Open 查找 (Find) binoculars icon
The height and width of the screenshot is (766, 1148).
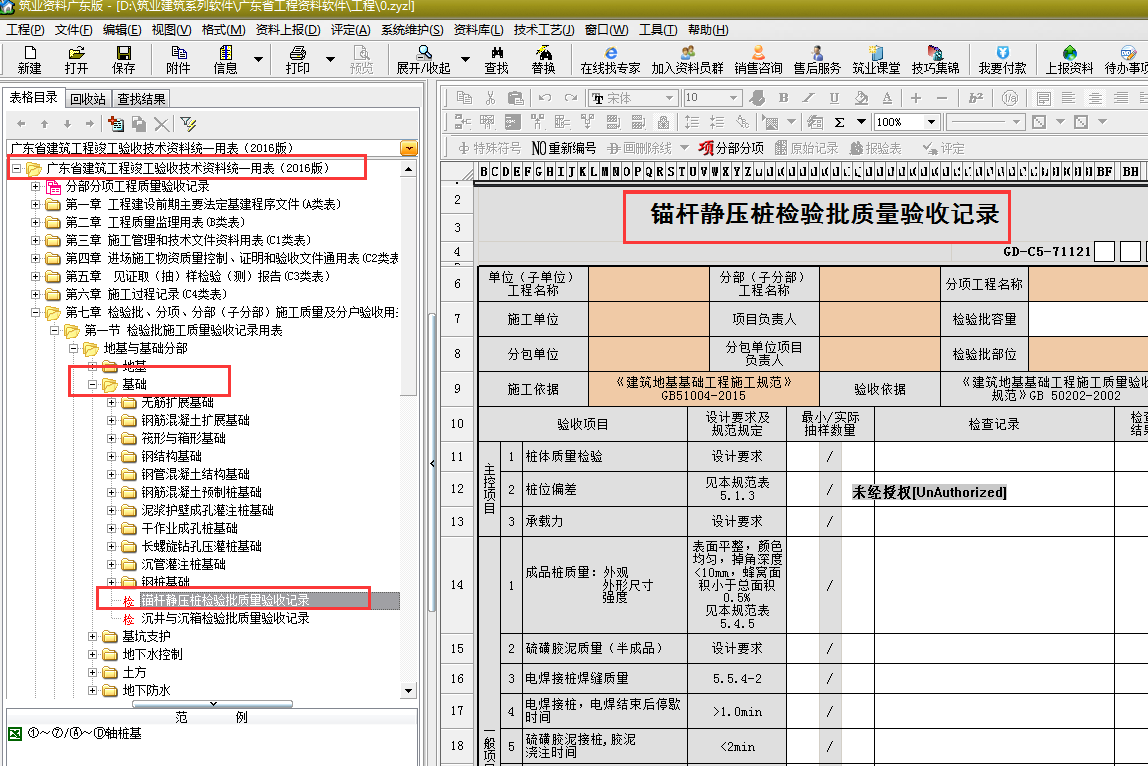click(496, 59)
